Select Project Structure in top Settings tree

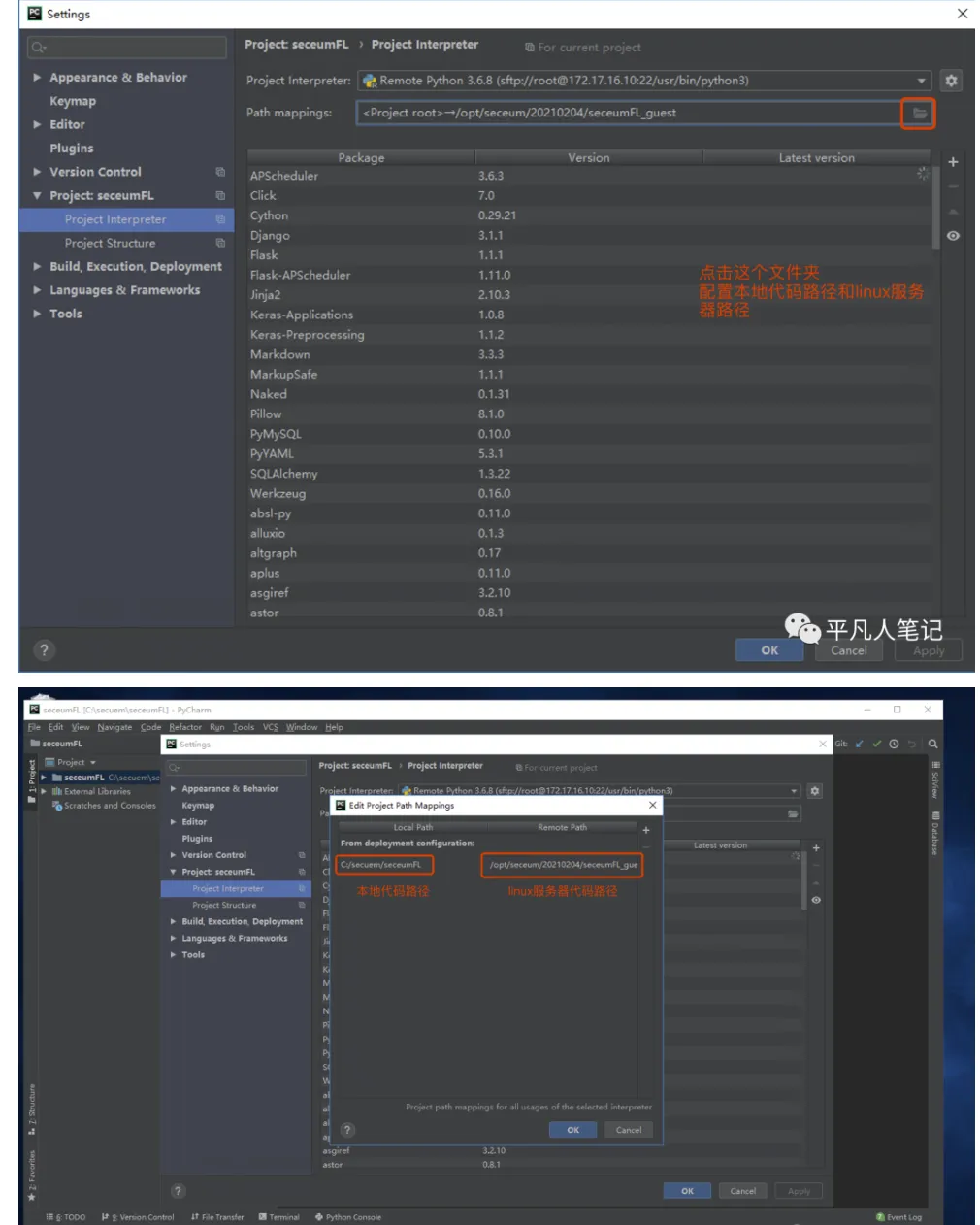pyautogui.click(x=110, y=243)
